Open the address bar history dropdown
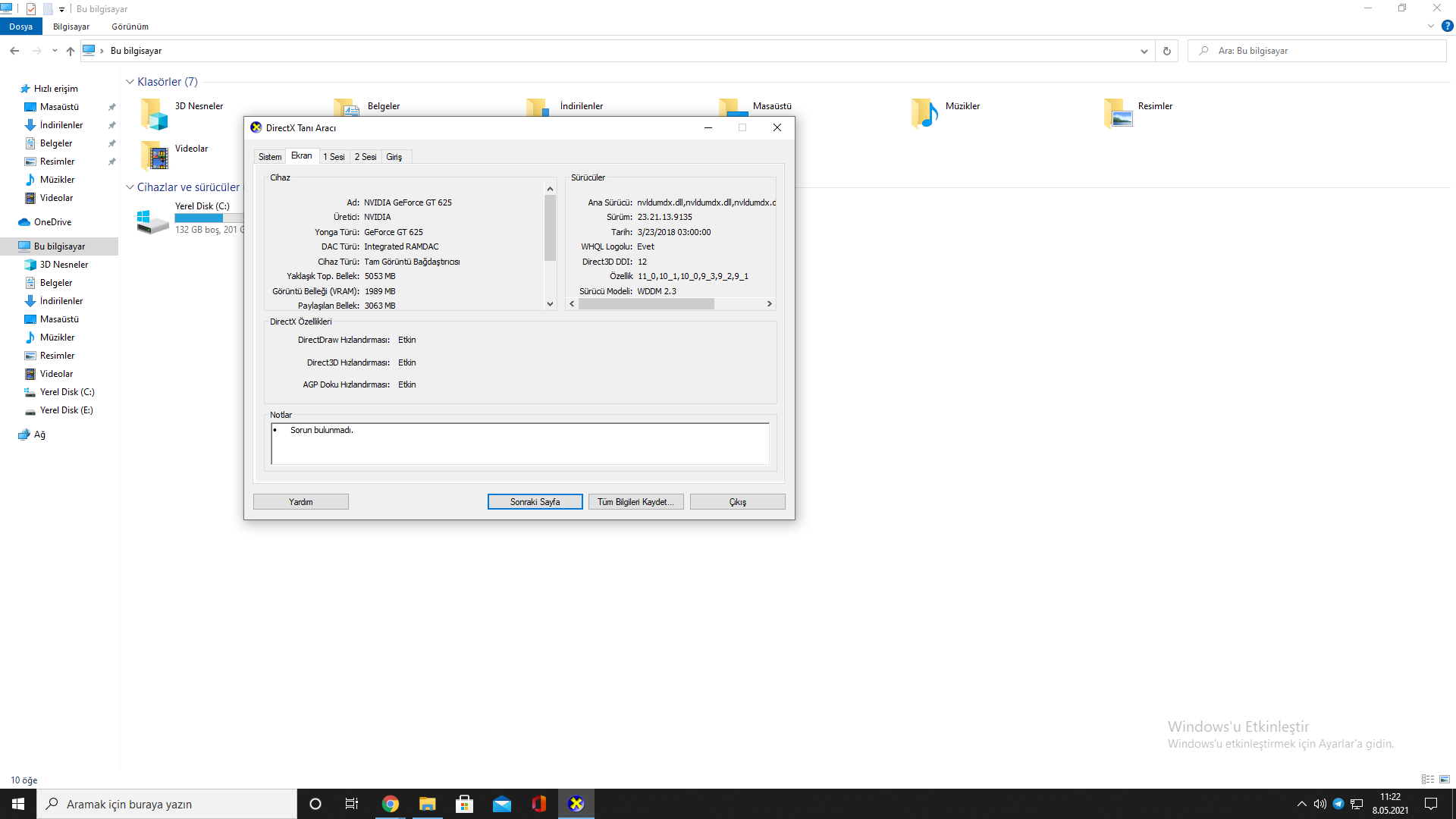The height and width of the screenshot is (819, 1456). coord(1144,51)
